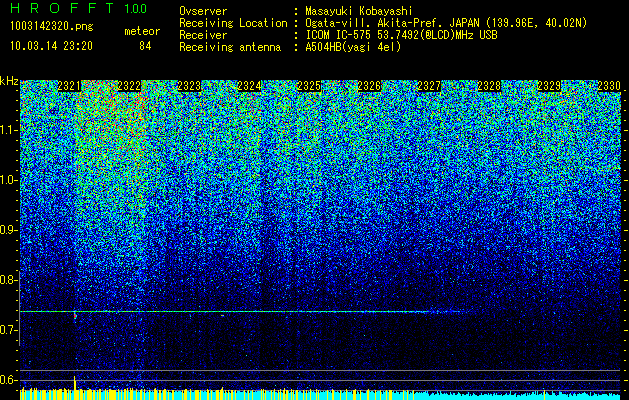The height and width of the screenshot is (400, 629).
Task: Click the 0.9 kHz axis label
Action: [8, 230]
